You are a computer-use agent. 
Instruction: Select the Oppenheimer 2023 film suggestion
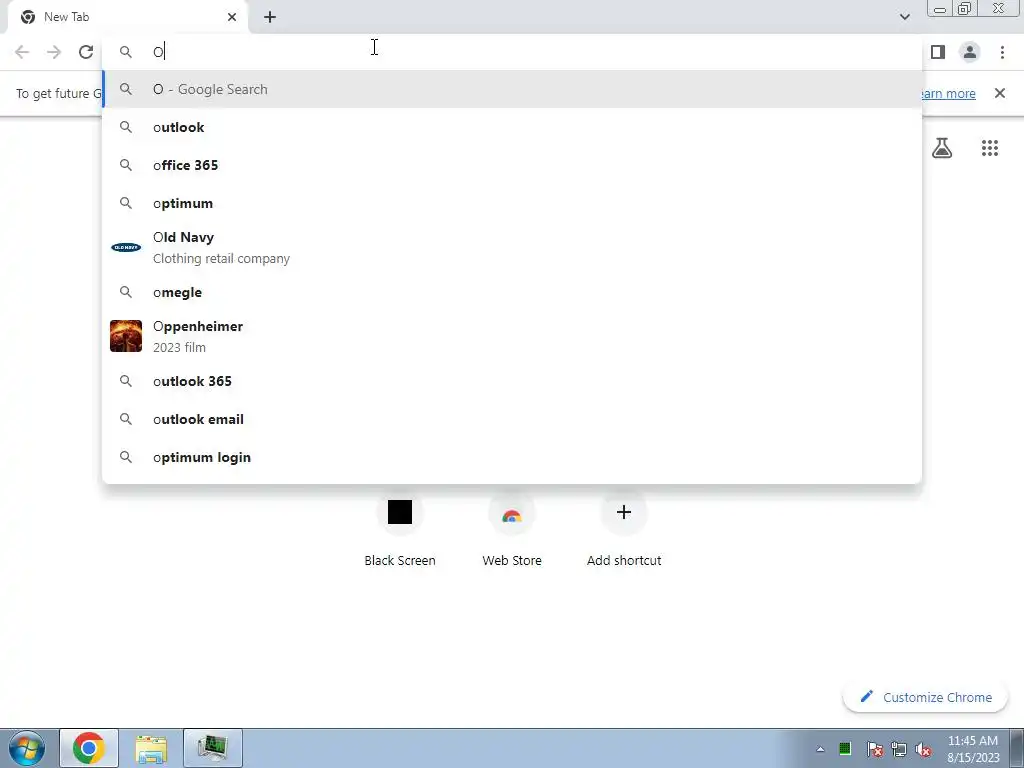tap(512, 336)
